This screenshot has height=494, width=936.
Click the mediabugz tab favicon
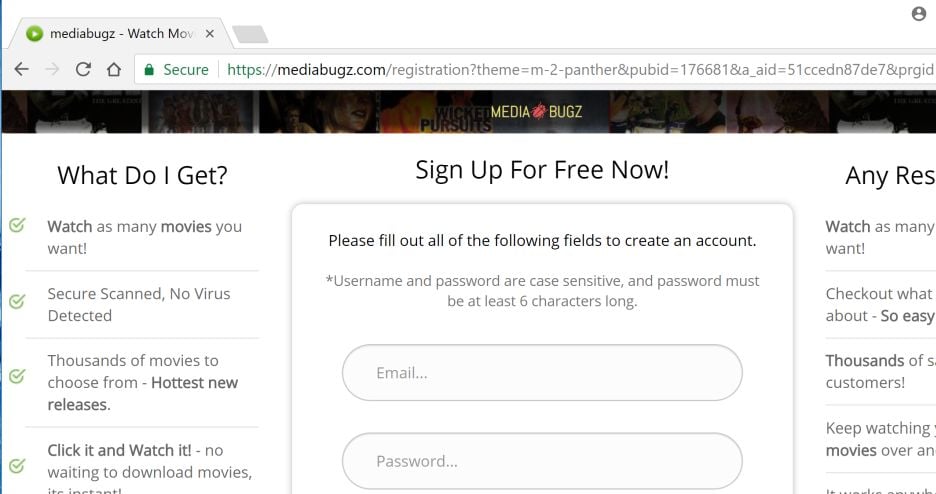35,34
